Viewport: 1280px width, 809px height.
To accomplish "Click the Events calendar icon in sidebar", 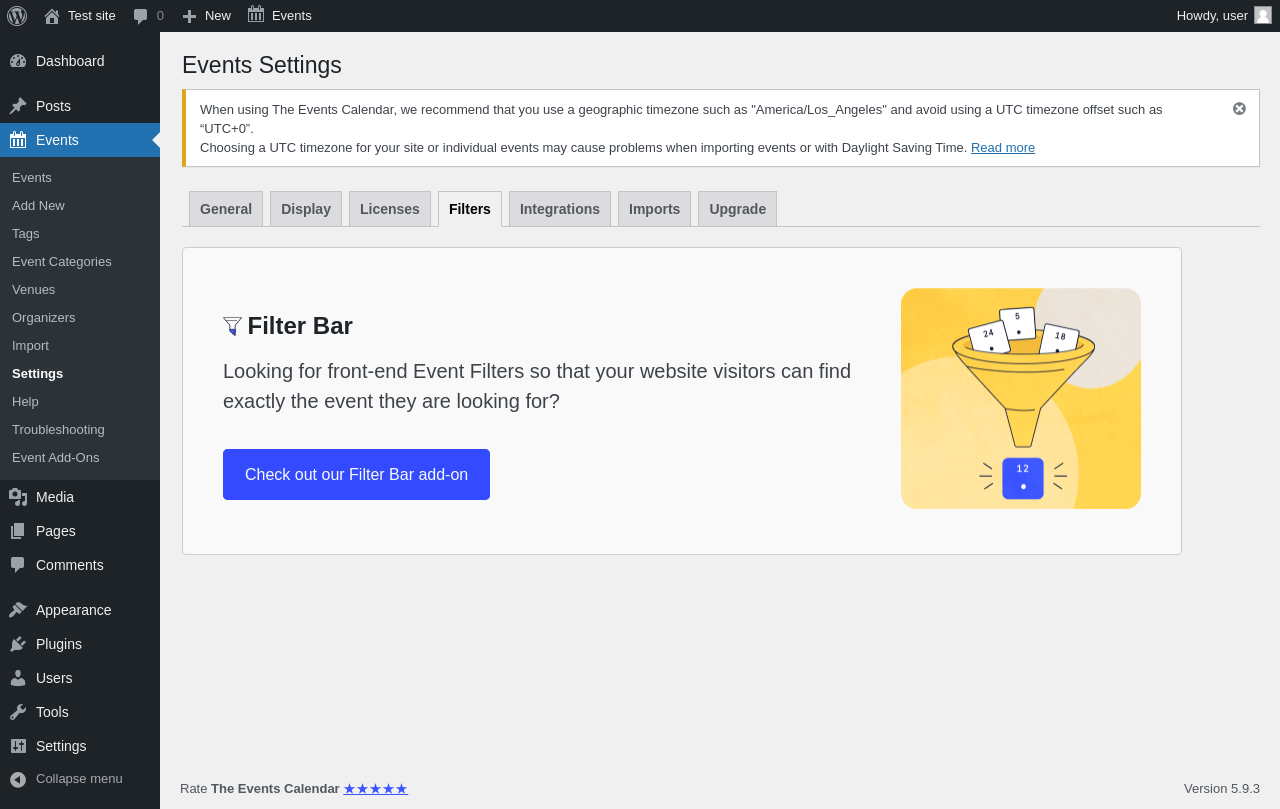I will click(x=18, y=140).
